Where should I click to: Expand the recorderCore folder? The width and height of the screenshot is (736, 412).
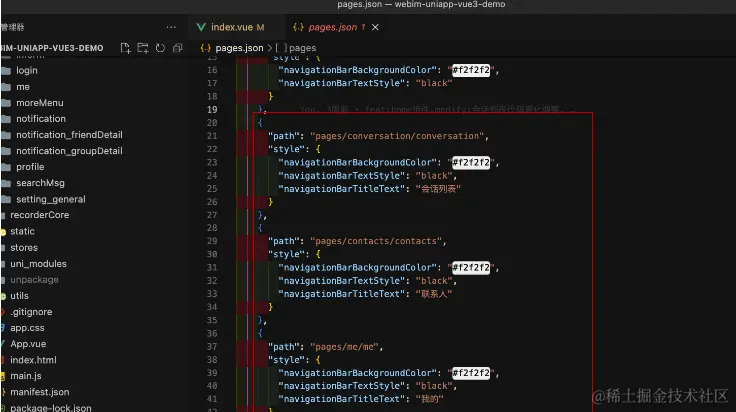tap(39, 215)
